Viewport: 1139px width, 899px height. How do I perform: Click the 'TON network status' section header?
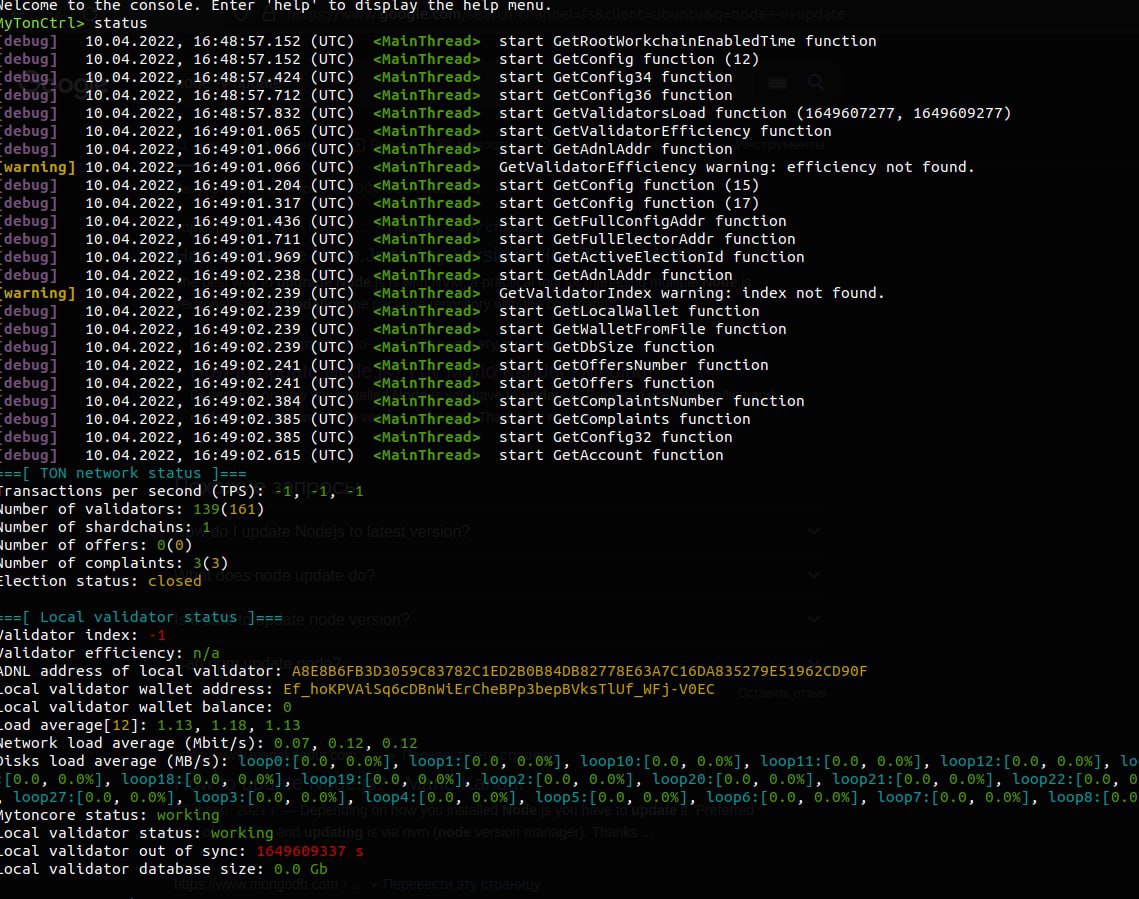point(123,473)
